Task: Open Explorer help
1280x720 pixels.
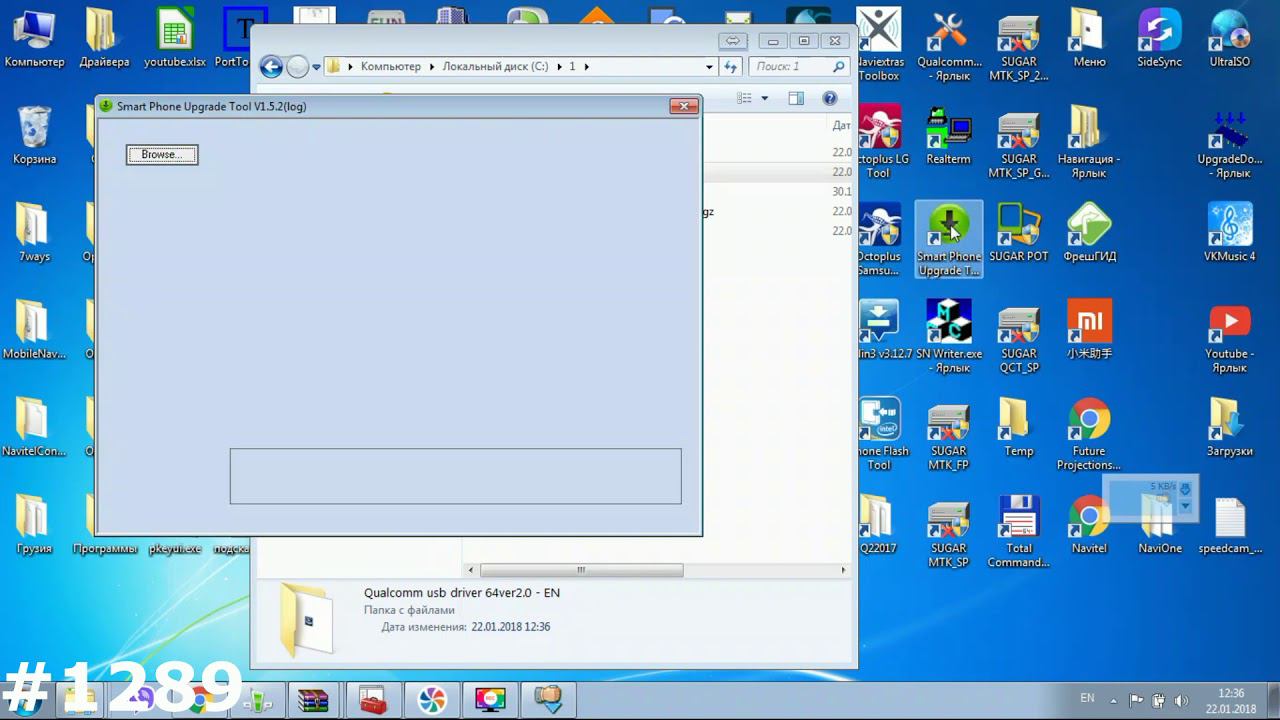Action: (x=829, y=98)
